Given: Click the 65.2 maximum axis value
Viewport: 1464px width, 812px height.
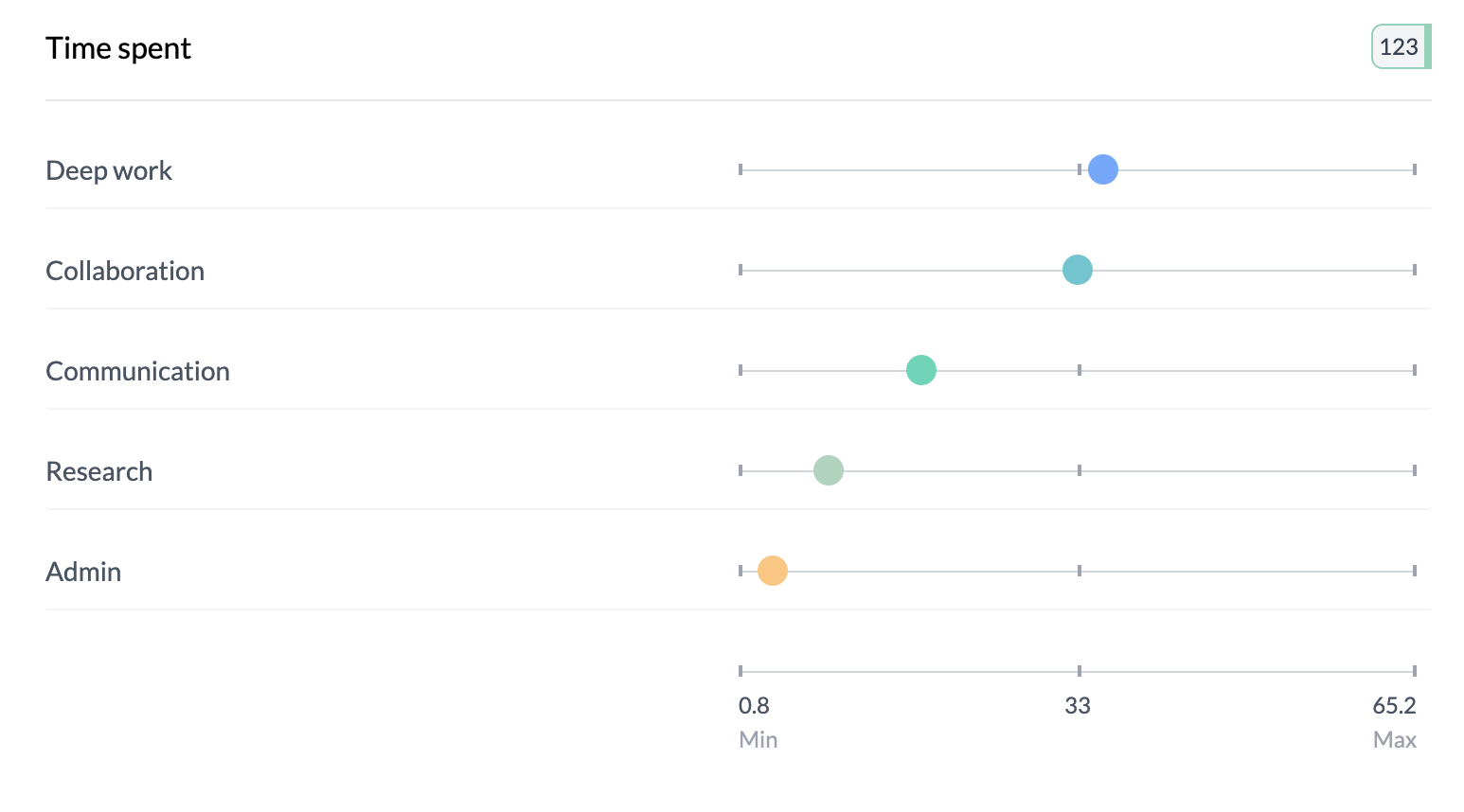Looking at the screenshot, I should click(x=1394, y=705).
